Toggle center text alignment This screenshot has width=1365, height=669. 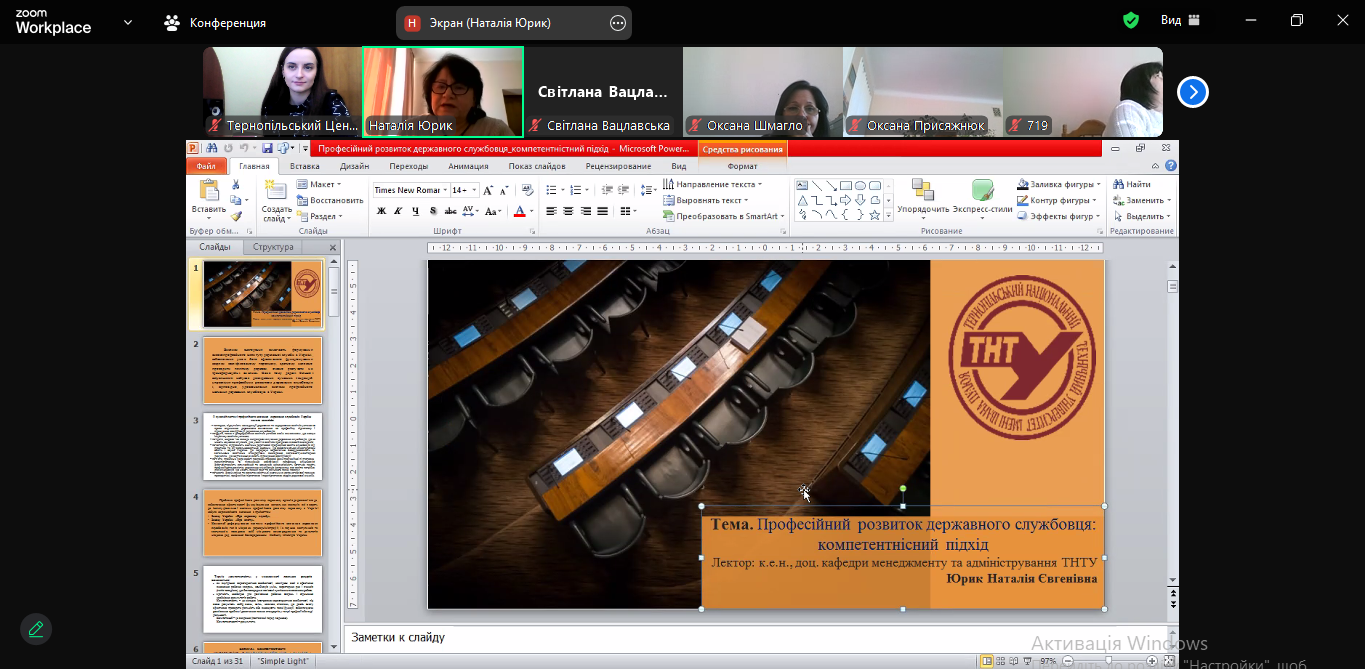click(568, 211)
